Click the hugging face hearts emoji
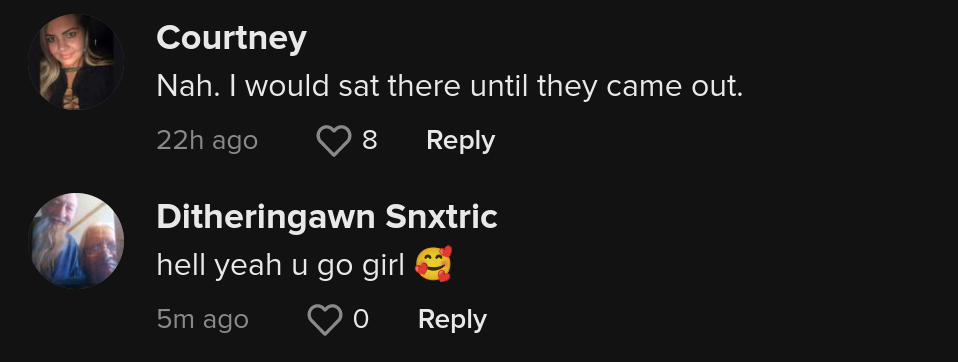The width and height of the screenshot is (958, 362). [x=433, y=264]
